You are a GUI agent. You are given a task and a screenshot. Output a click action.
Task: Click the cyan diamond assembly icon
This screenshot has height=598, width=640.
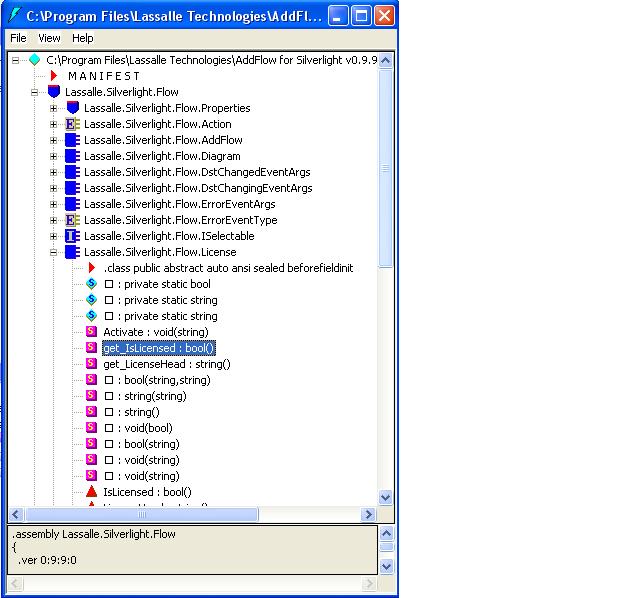coord(35,60)
